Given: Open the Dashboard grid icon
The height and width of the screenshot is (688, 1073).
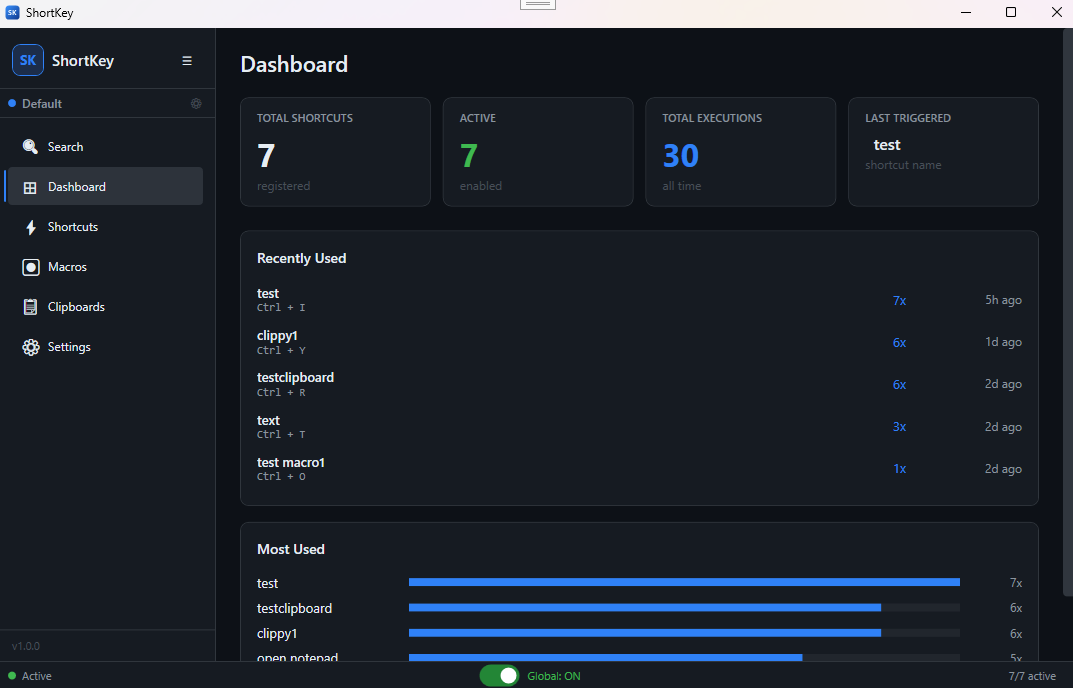Looking at the screenshot, I should click(31, 186).
